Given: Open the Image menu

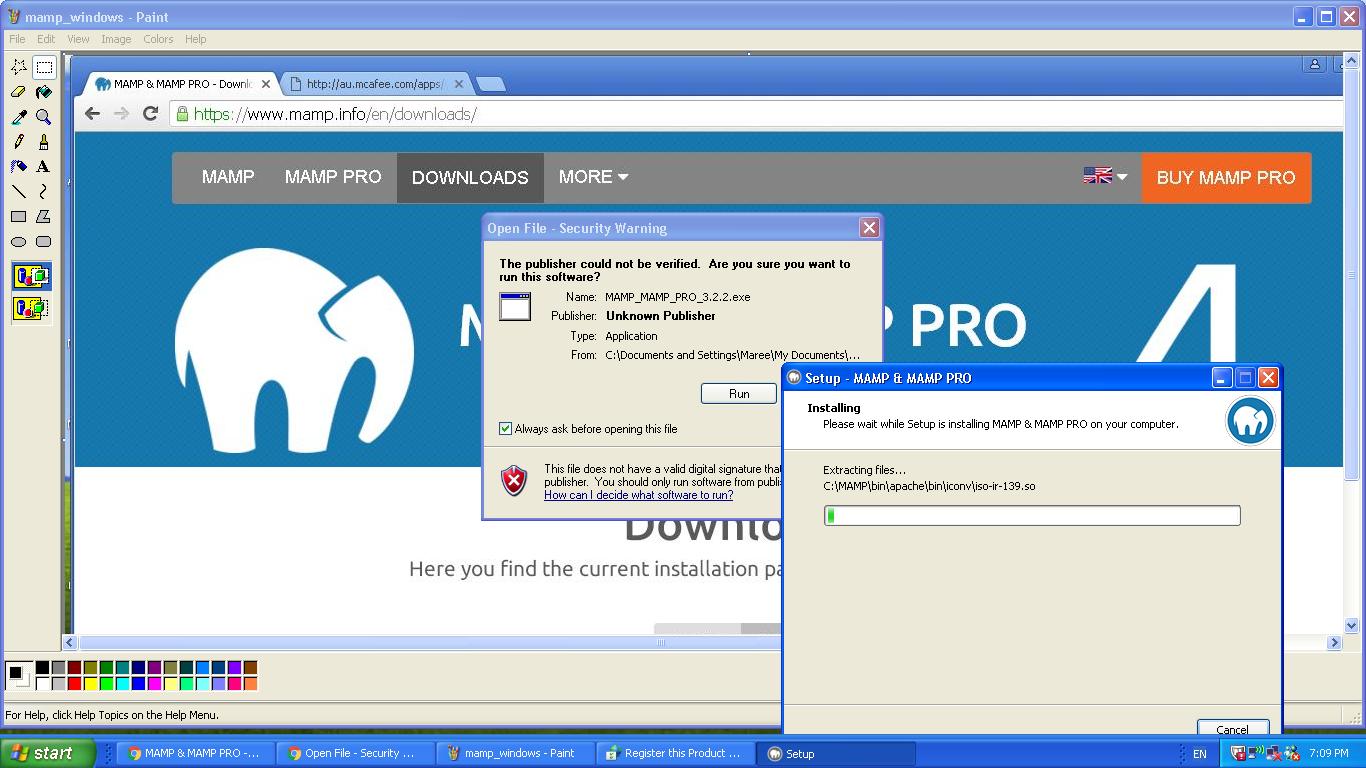Looking at the screenshot, I should point(116,39).
